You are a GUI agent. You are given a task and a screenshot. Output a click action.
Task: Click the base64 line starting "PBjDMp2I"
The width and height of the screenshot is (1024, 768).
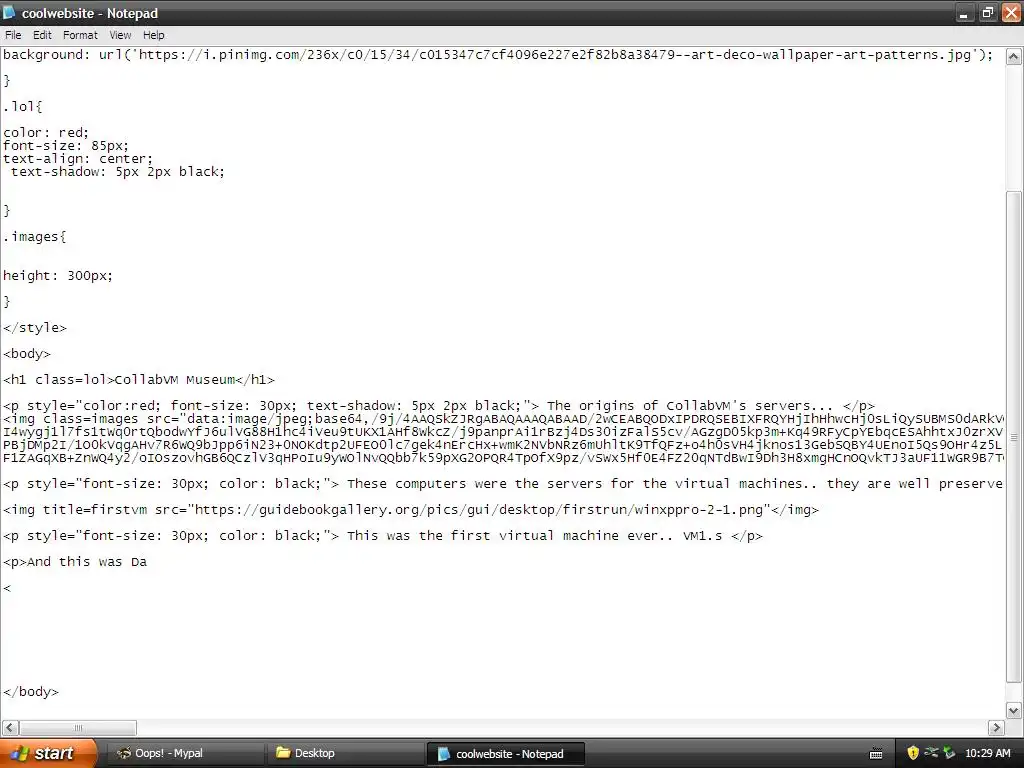click(x=503, y=445)
